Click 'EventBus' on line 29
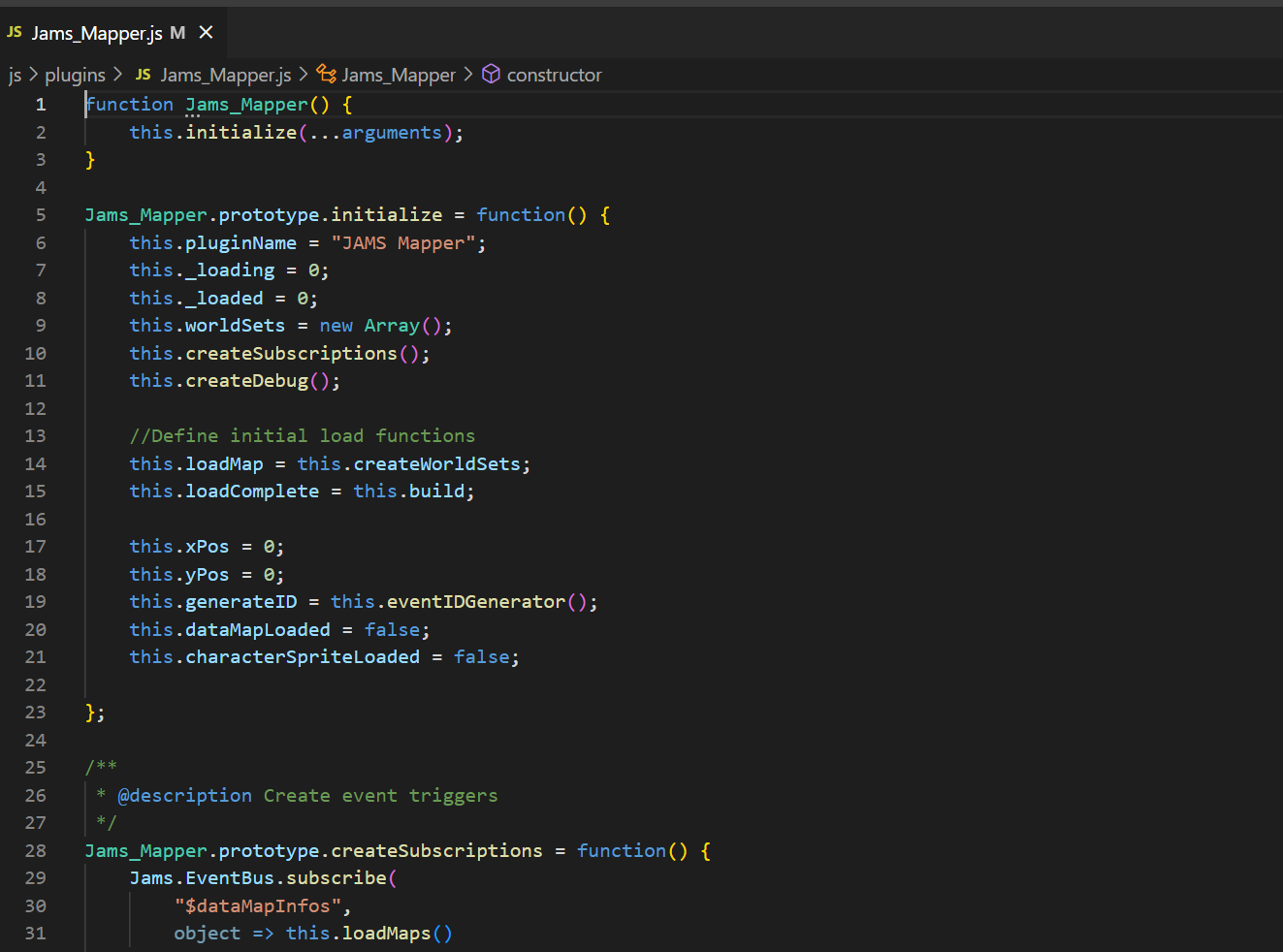The height and width of the screenshot is (952, 1283). coord(230,878)
